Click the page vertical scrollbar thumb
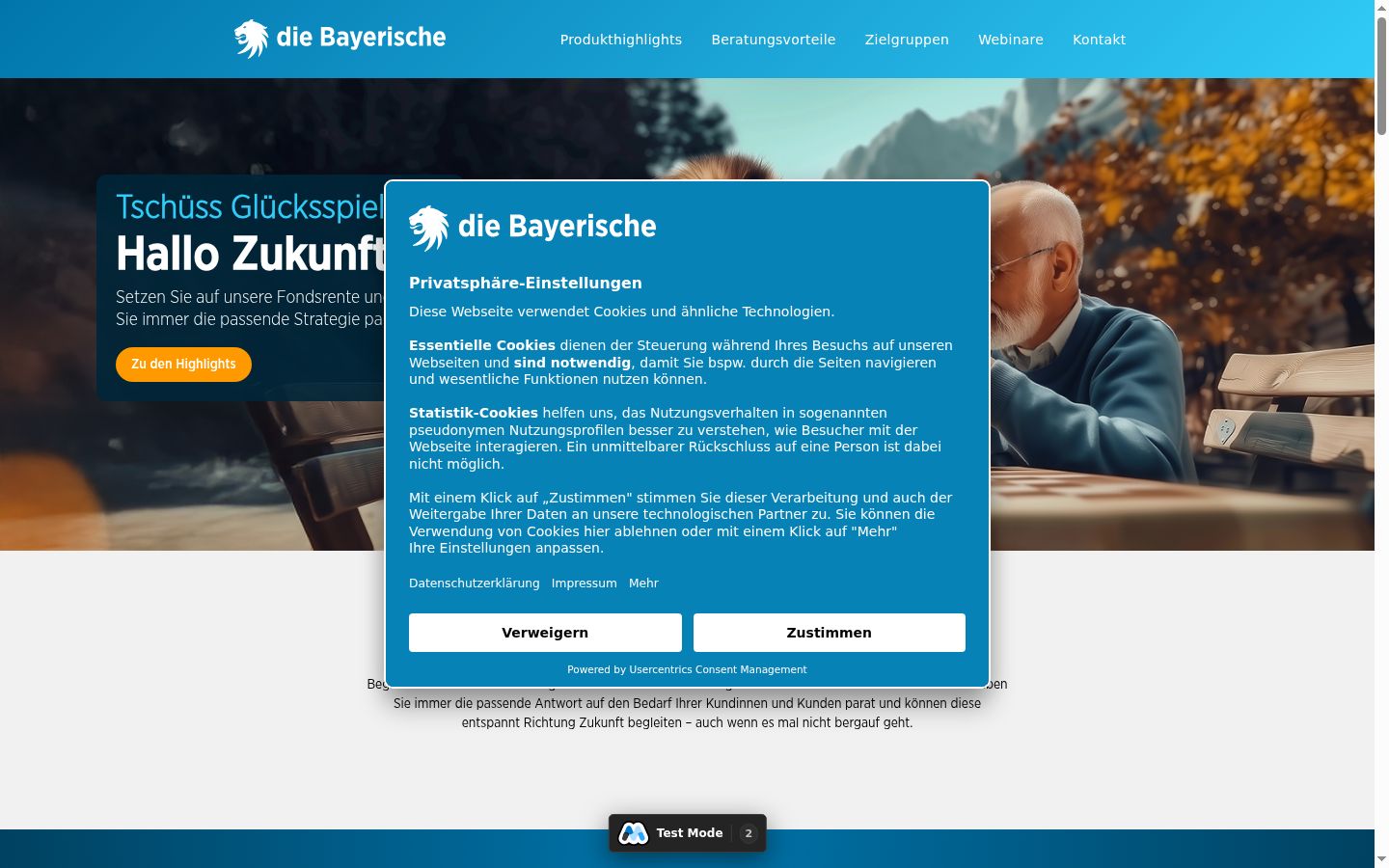The width and height of the screenshot is (1389, 868). pyautogui.click(x=1381, y=77)
